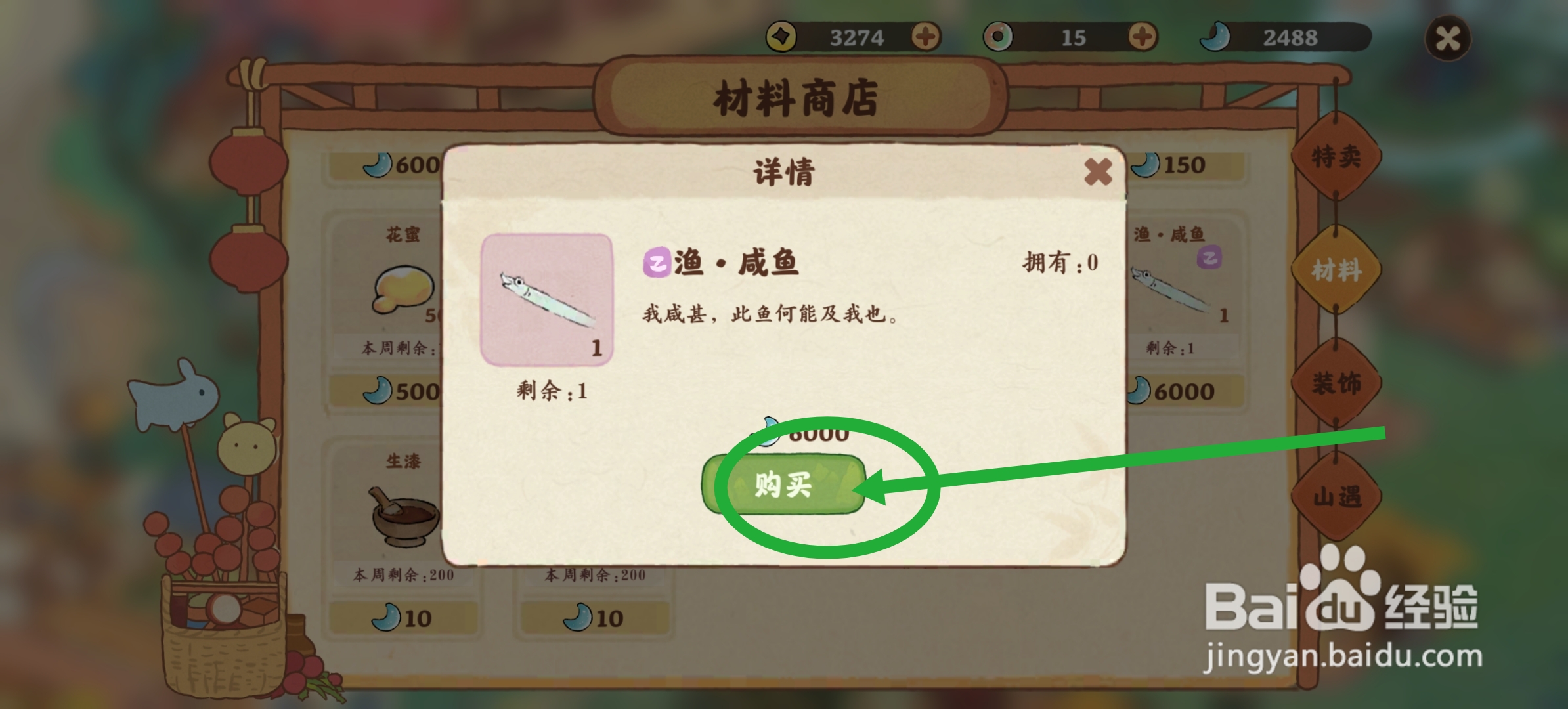Switch to the 材料 tab
This screenshot has width=1568, height=709.
(x=1336, y=270)
